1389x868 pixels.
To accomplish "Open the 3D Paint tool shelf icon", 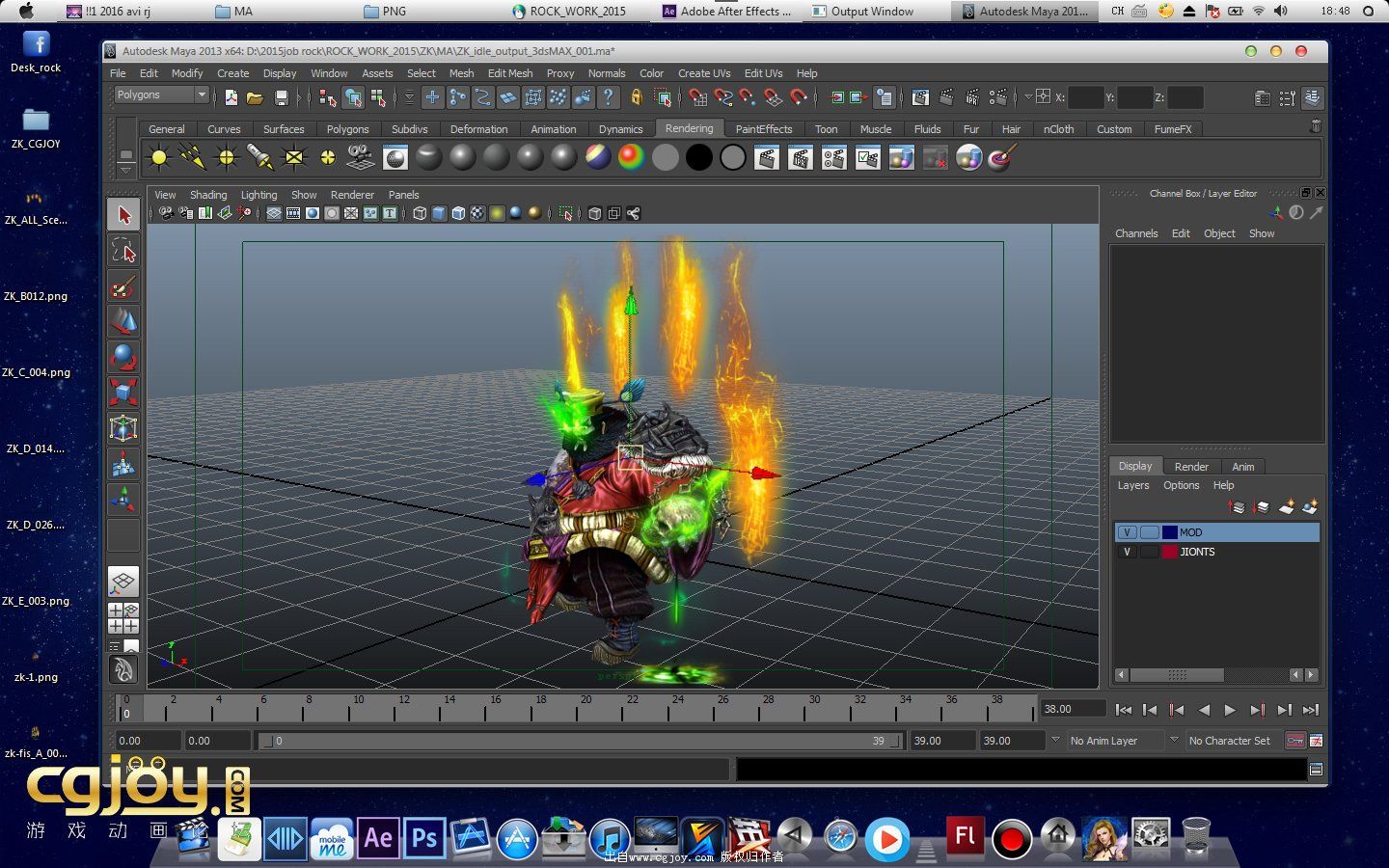I will (1002, 157).
